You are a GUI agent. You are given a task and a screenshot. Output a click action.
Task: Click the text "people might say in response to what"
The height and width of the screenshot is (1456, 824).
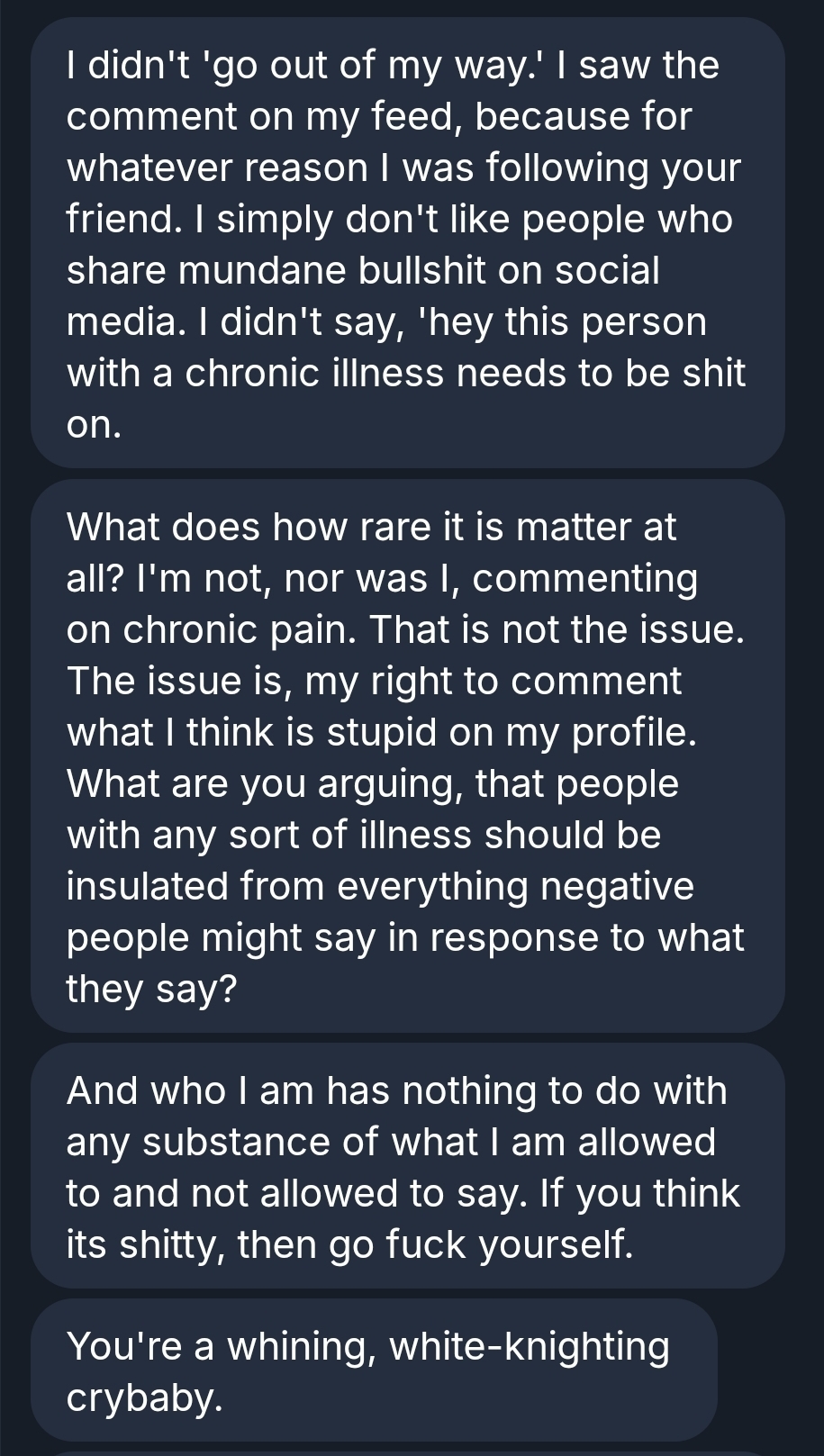pos(405,937)
